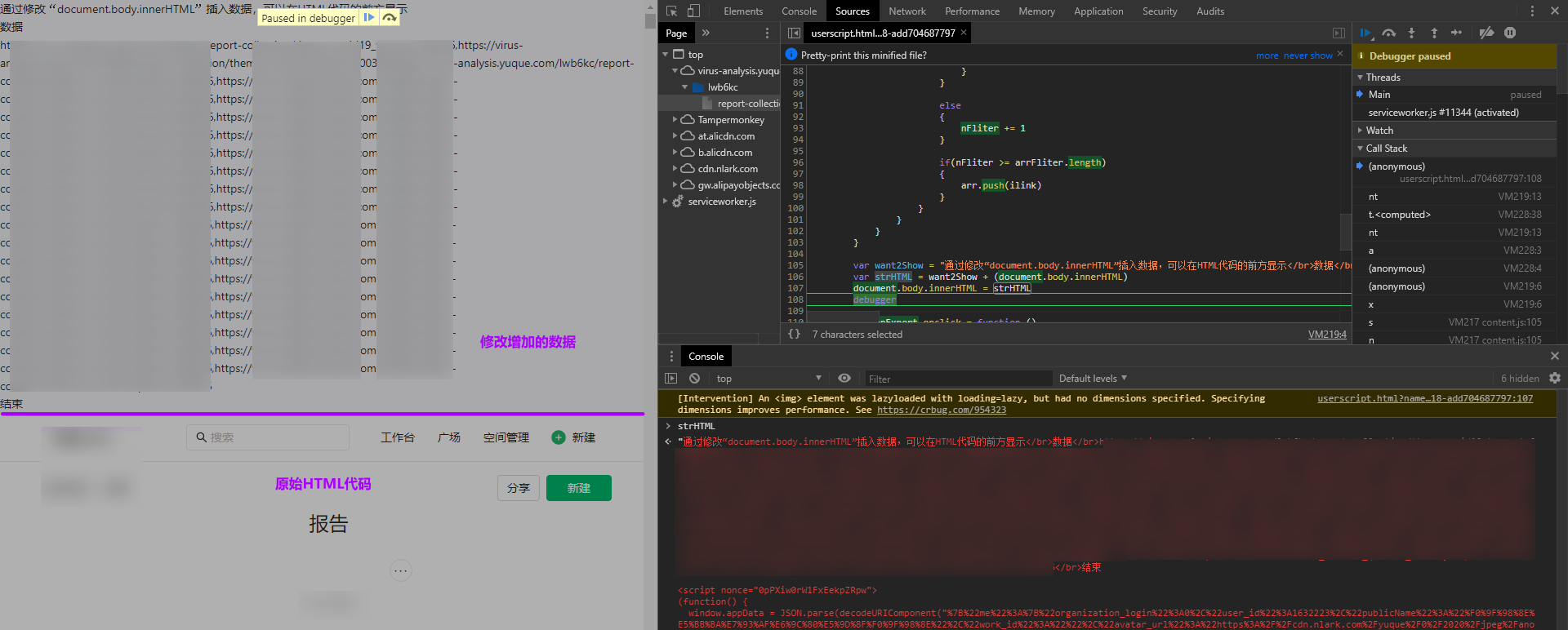Focus the console Filter input
This screenshot has height=630, width=1568.
point(958,379)
